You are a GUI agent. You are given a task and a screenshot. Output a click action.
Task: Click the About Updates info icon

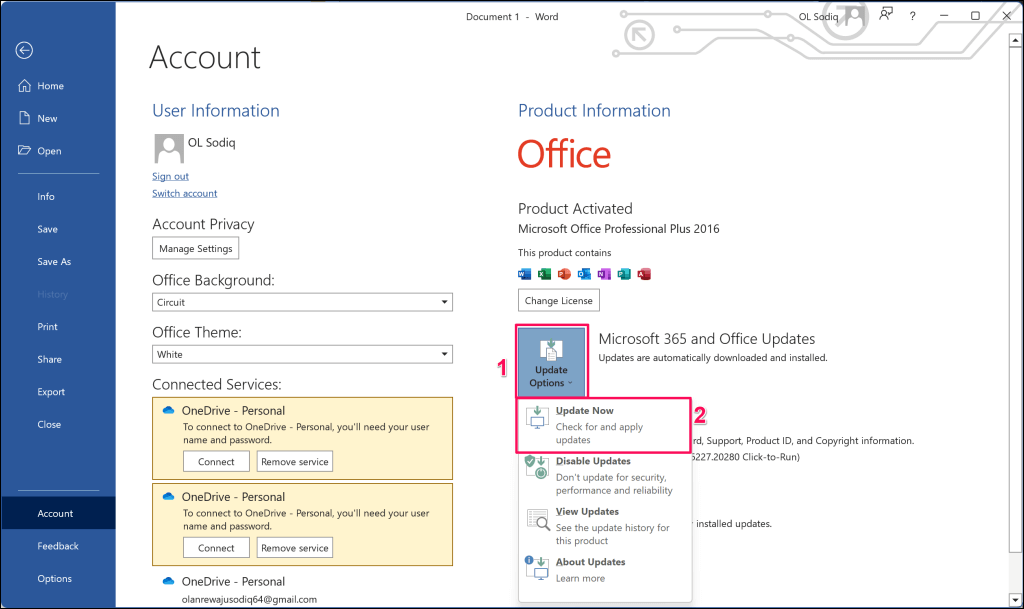(x=537, y=568)
